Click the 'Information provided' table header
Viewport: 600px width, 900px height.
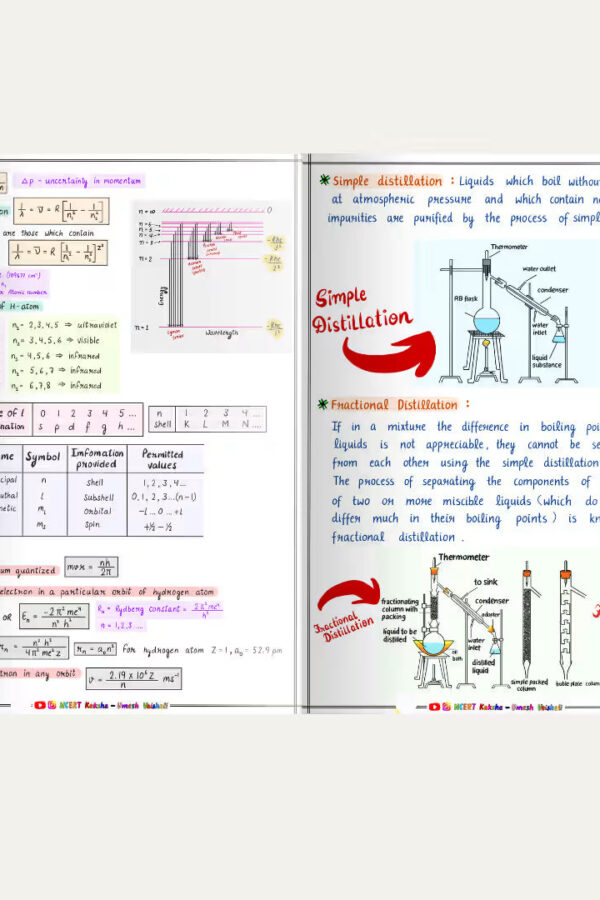pyautogui.click(x=97, y=458)
